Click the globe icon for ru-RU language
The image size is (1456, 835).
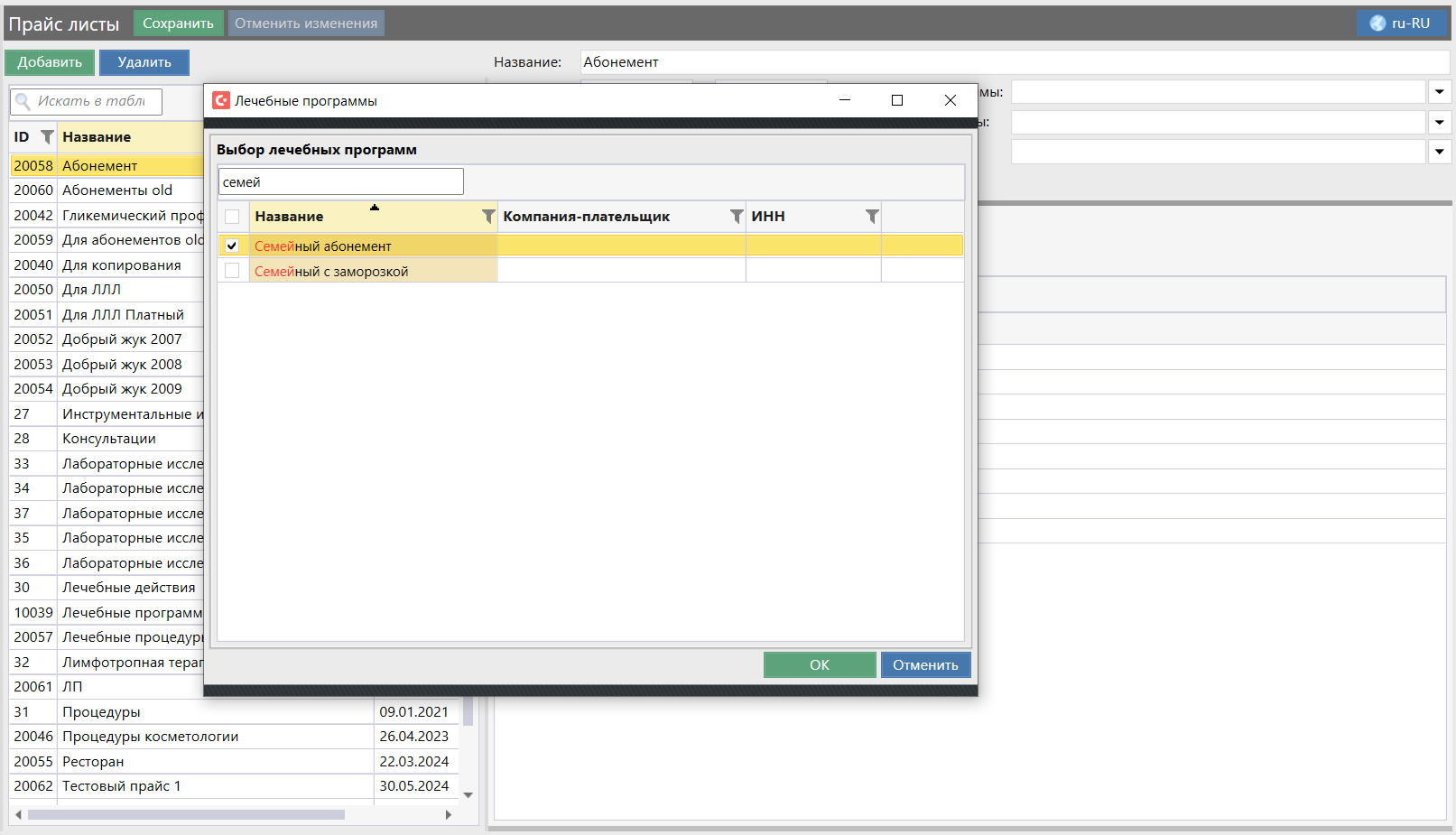[x=1377, y=23]
